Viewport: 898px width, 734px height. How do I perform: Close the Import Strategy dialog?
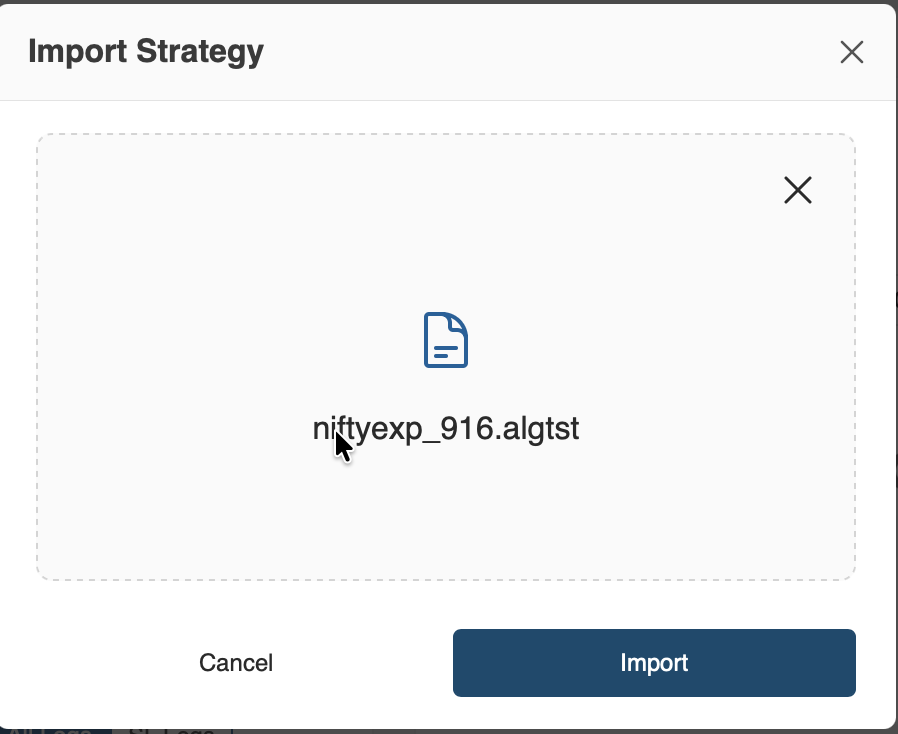(x=851, y=52)
